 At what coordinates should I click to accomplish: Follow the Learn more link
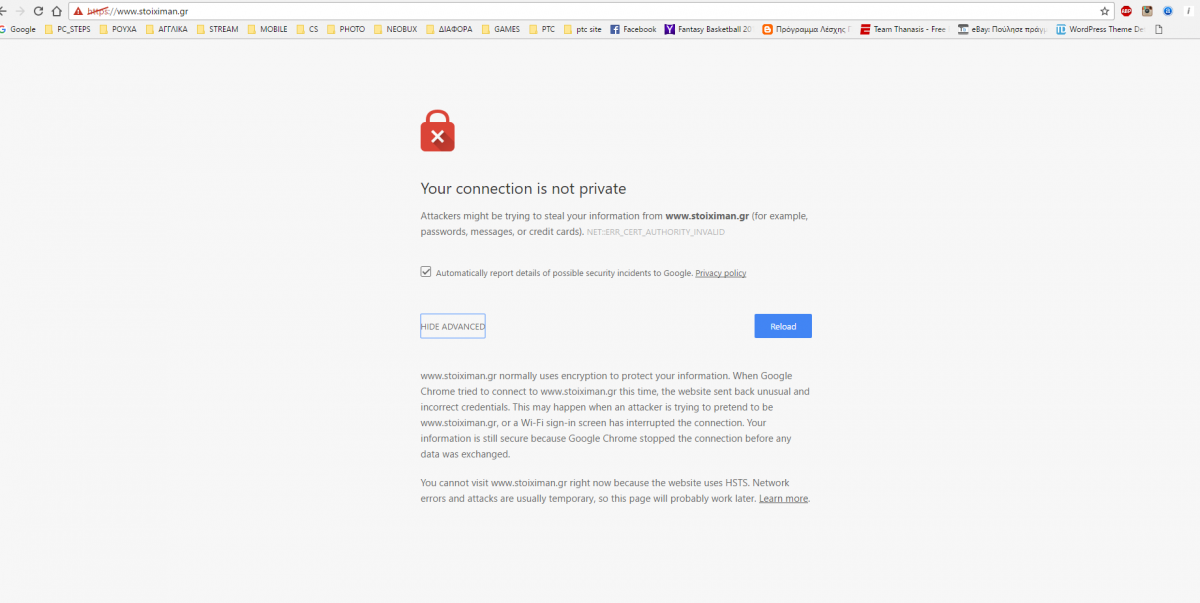pyautogui.click(x=783, y=498)
